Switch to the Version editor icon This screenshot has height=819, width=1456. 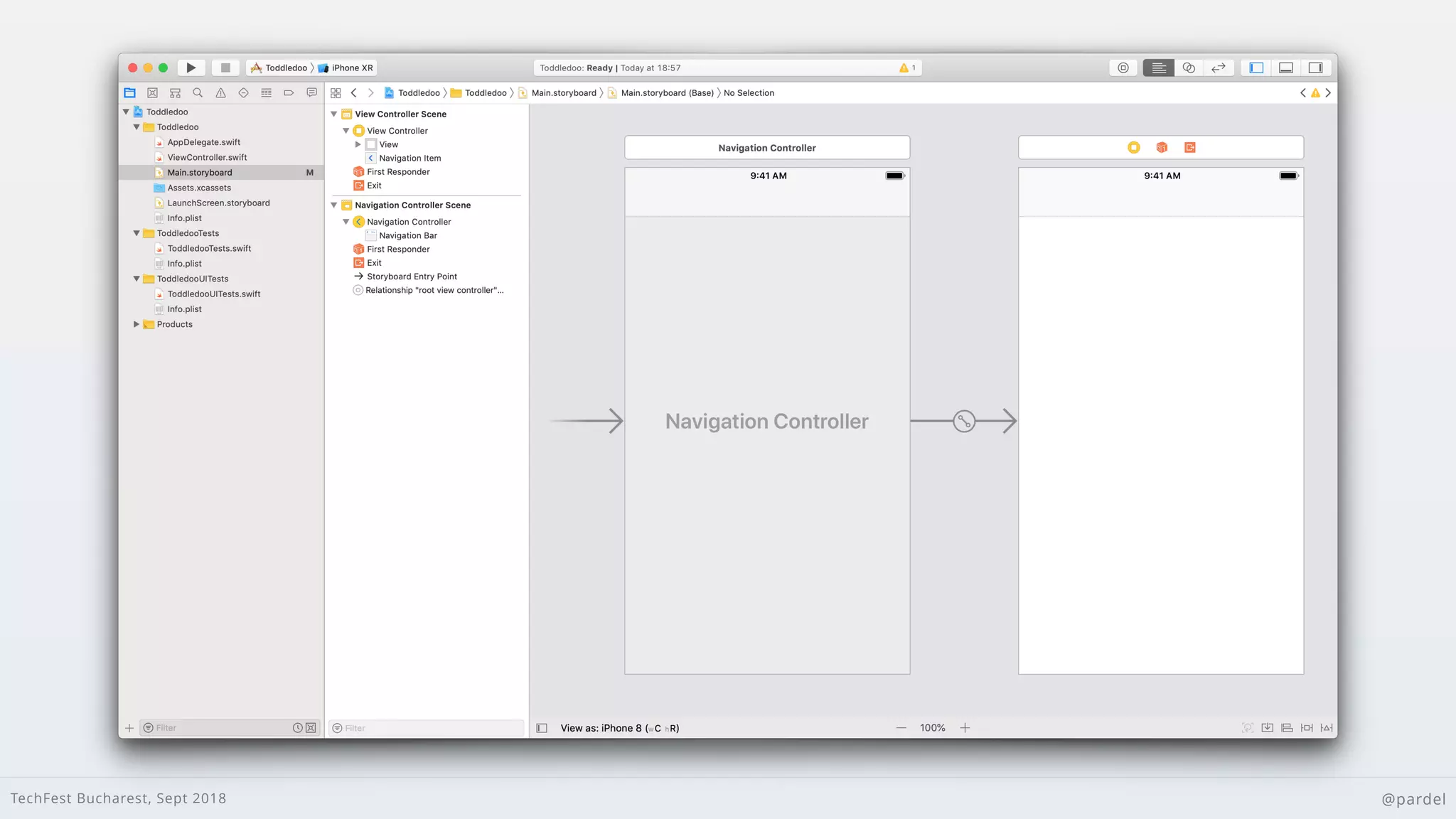(1219, 68)
